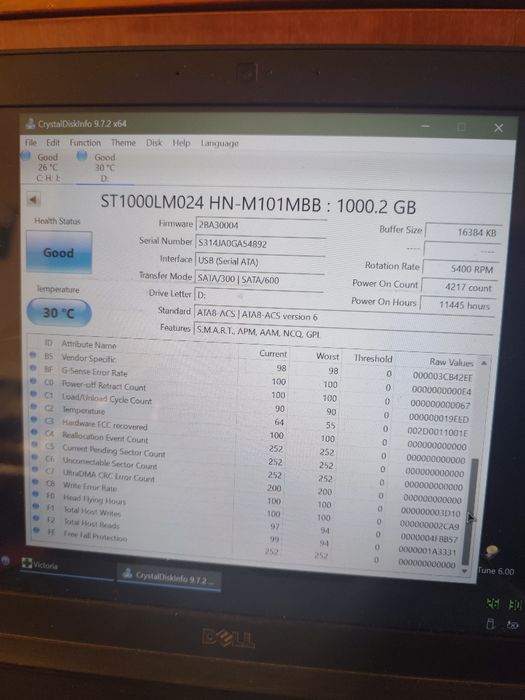Select the Hardware ECC recovered attribute name

point(104,425)
